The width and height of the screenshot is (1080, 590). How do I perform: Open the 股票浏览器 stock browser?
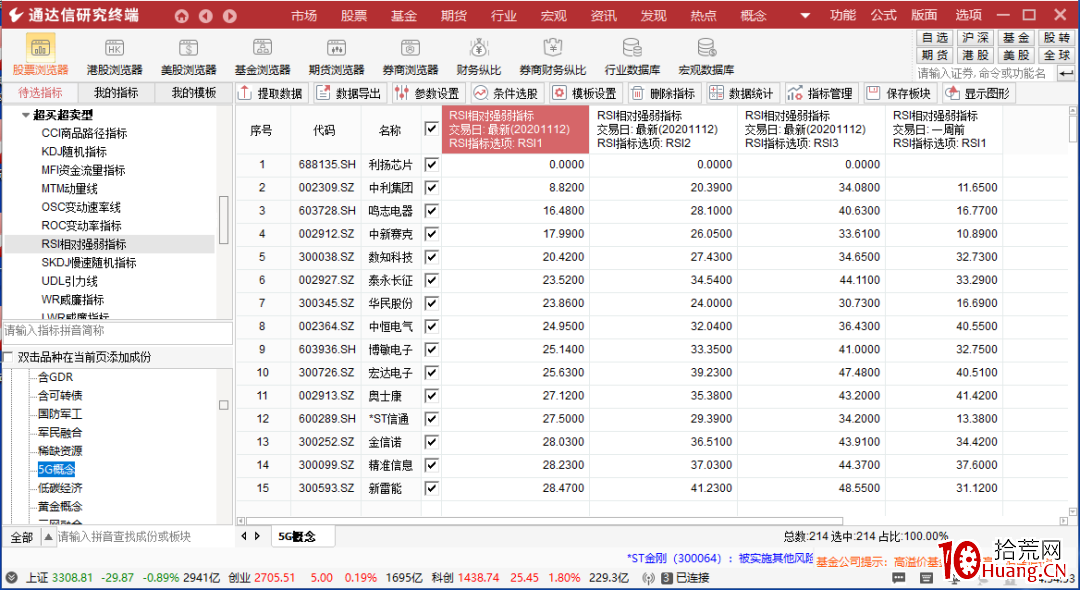(41, 56)
